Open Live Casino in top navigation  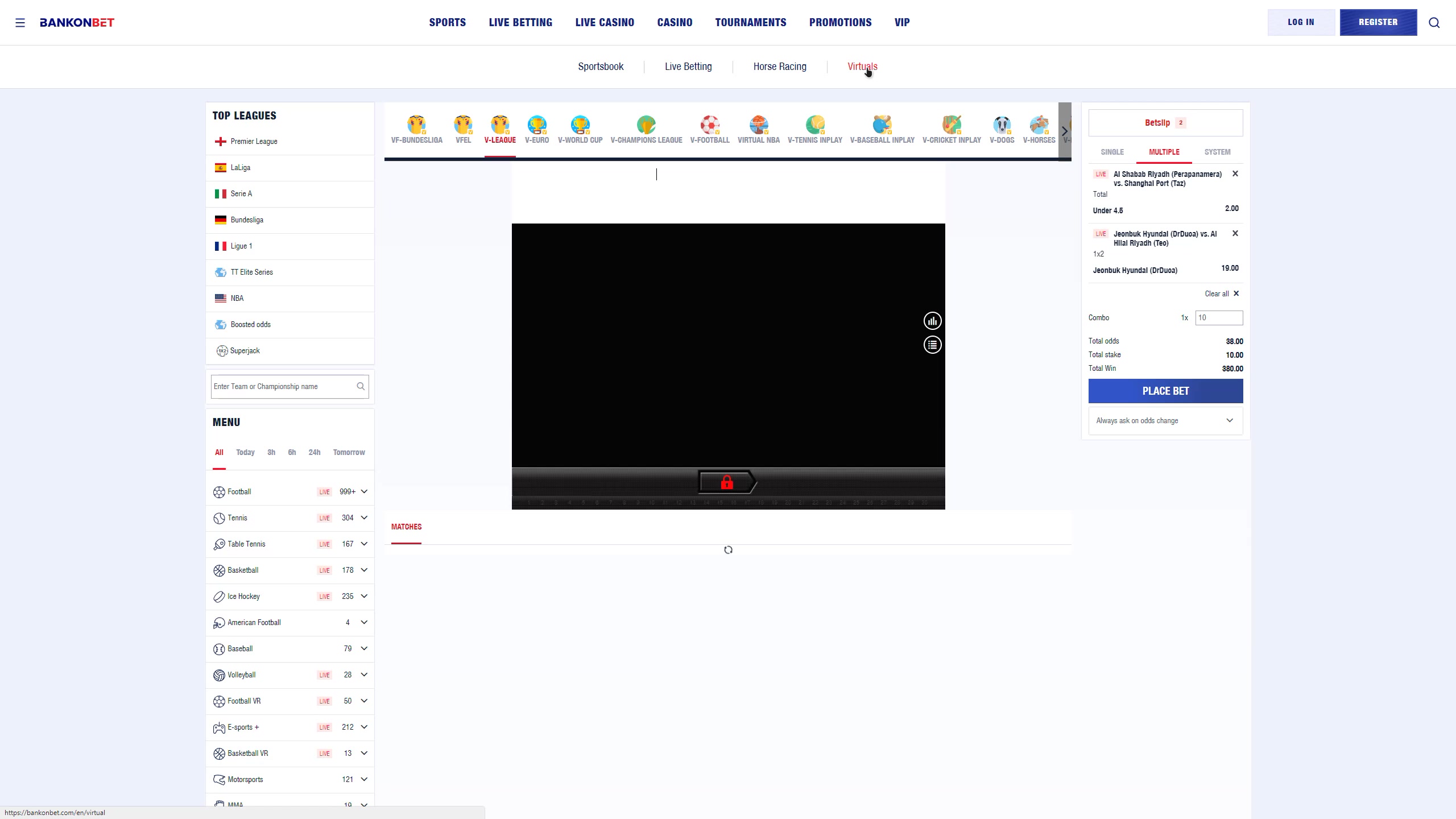pyautogui.click(x=604, y=23)
